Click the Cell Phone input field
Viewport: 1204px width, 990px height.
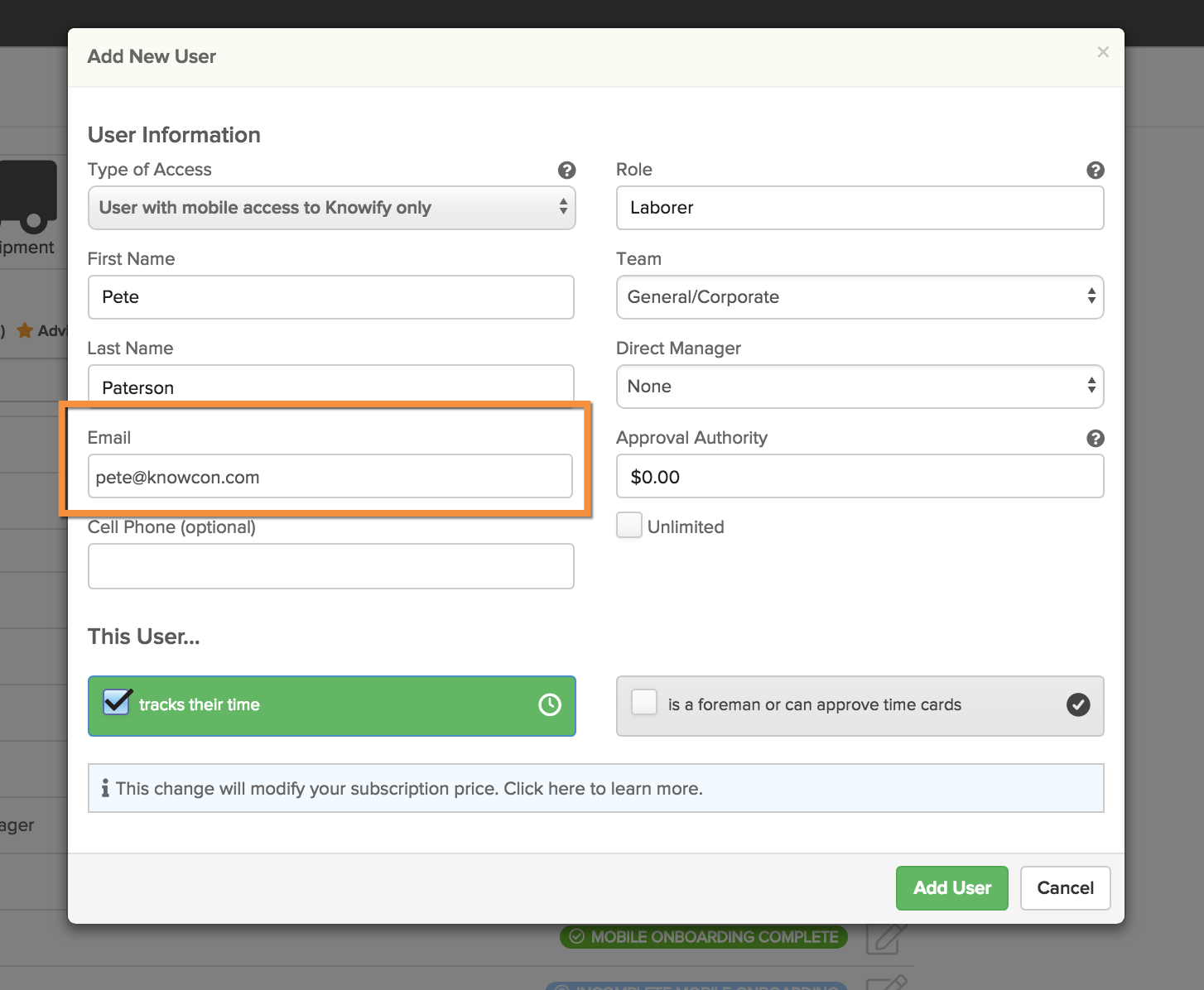[x=331, y=566]
